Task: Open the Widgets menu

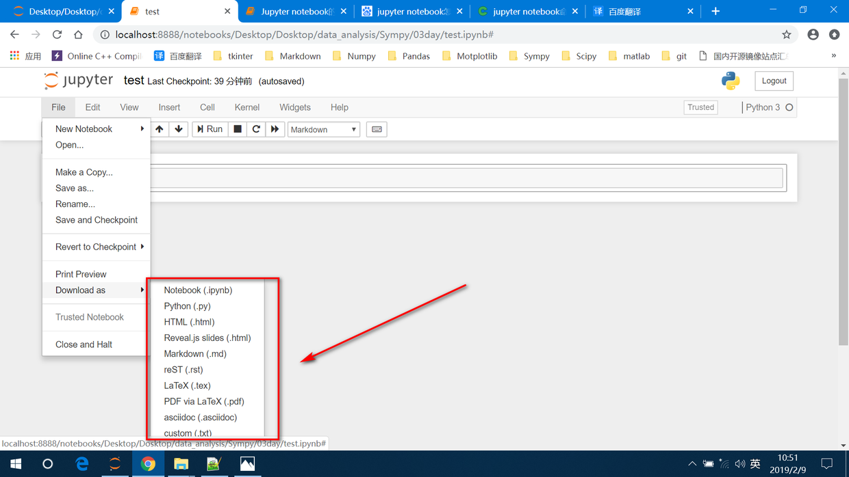Action: click(x=295, y=107)
